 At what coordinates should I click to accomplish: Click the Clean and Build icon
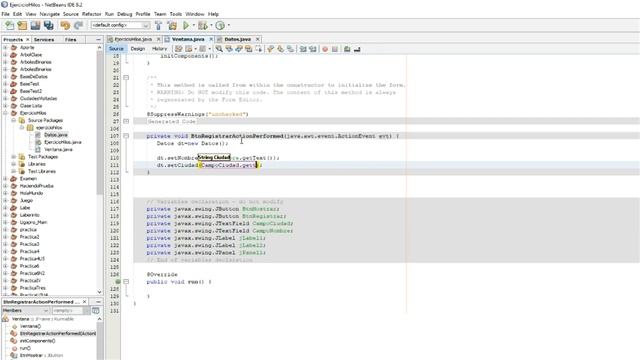tap(172, 25)
